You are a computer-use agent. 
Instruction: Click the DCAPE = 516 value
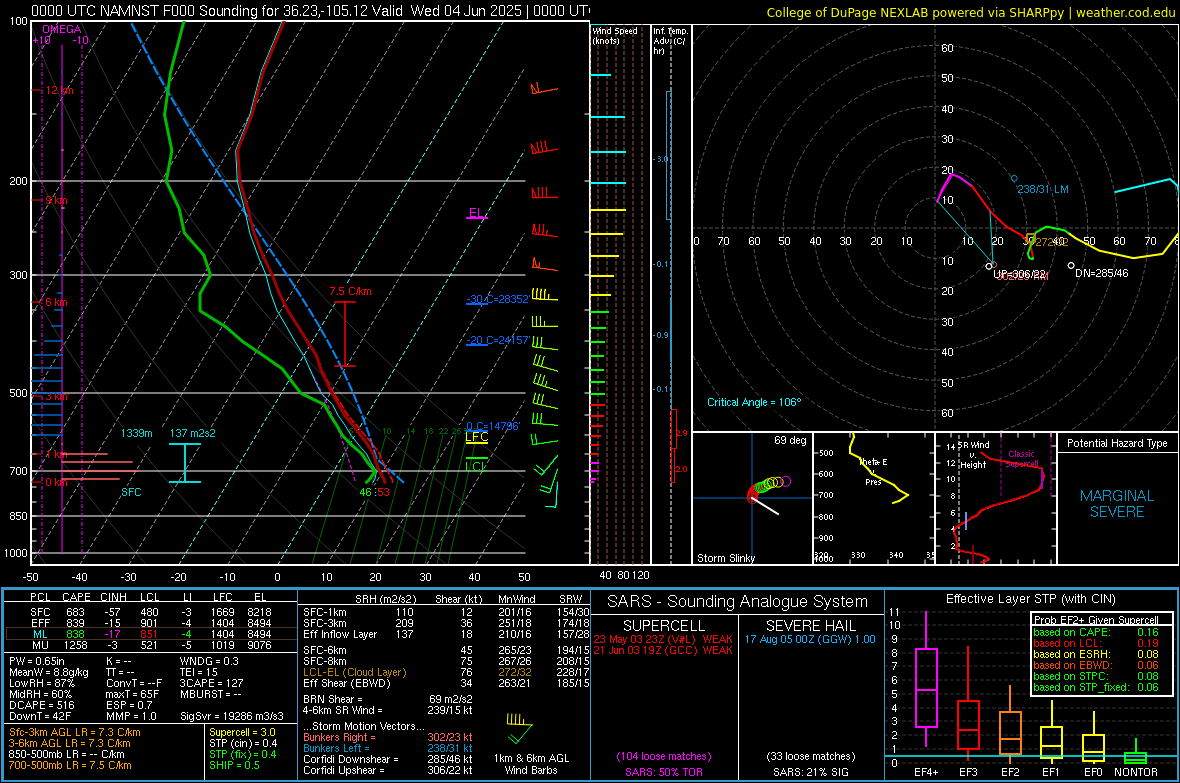(41, 705)
